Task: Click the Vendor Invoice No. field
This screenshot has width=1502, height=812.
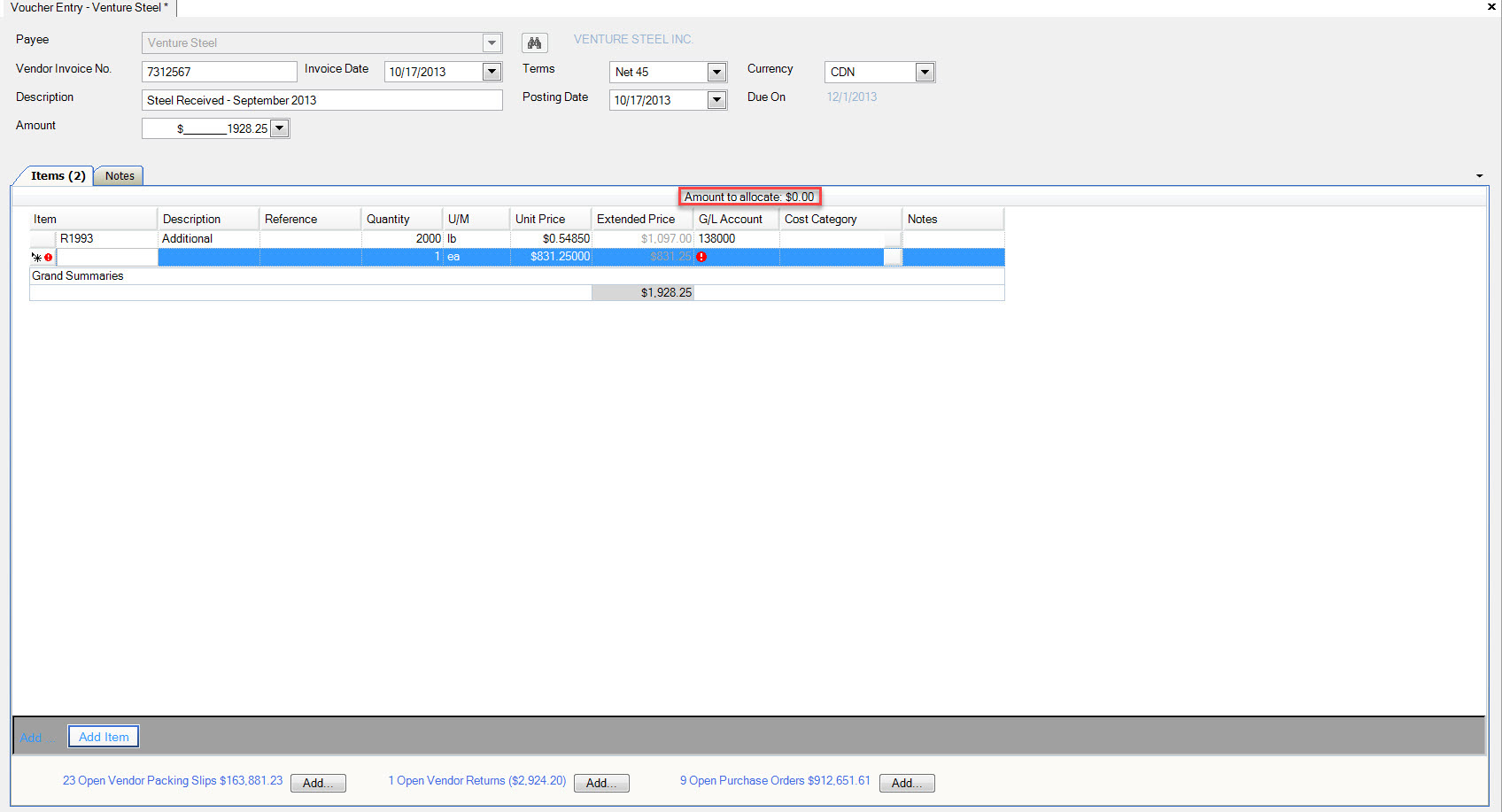Action: click(220, 72)
